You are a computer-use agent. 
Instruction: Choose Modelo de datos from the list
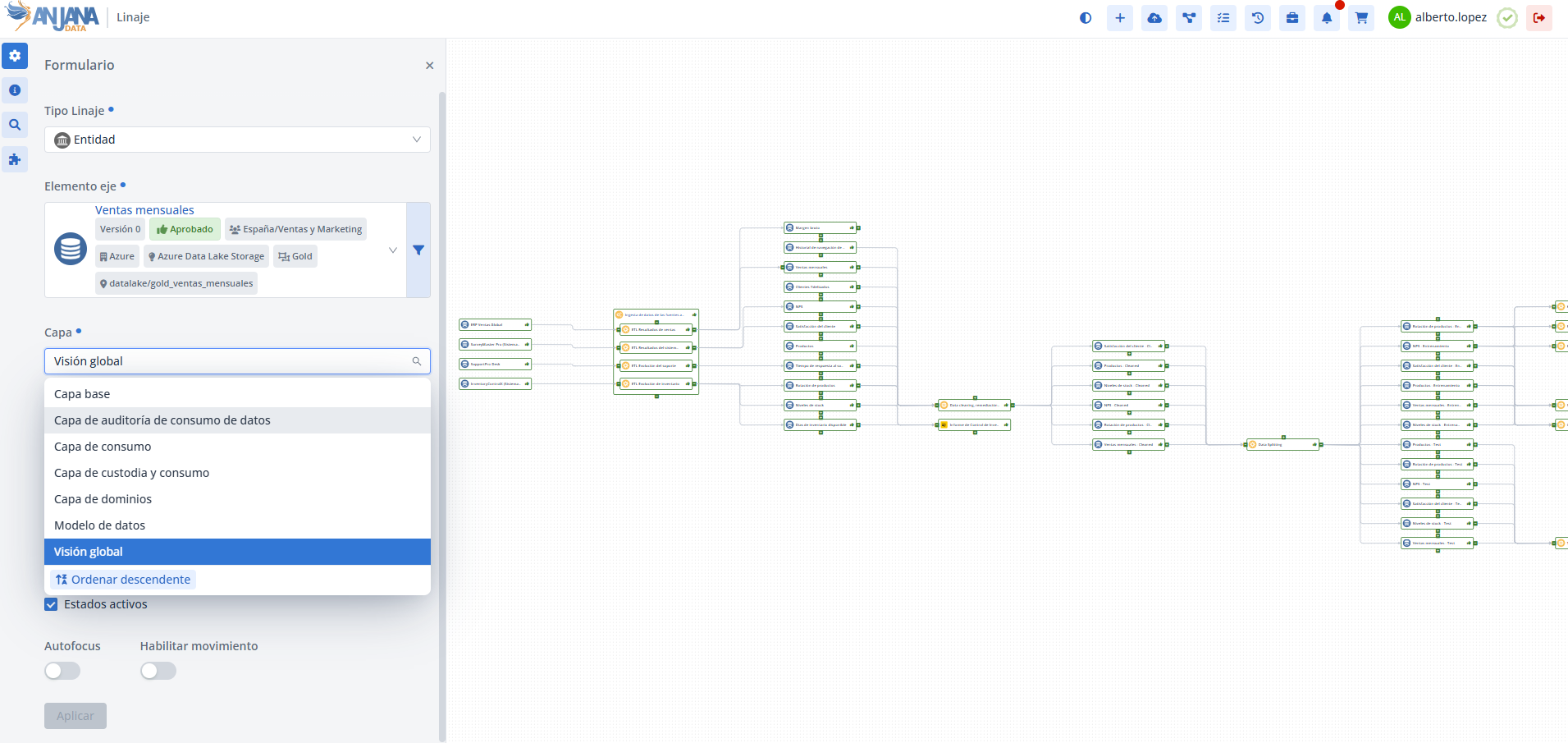pos(99,525)
